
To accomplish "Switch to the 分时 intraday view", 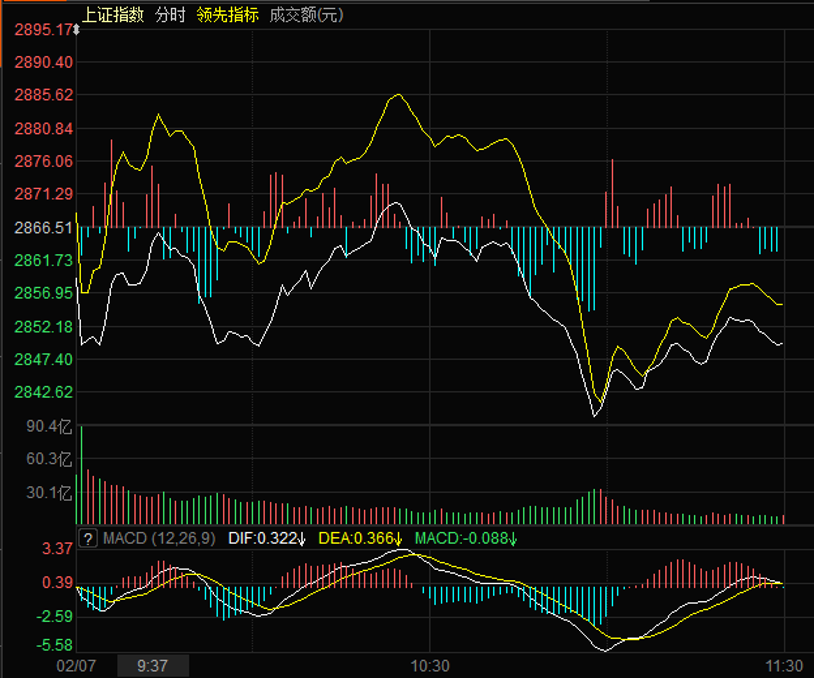I will [x=170, y=15].
